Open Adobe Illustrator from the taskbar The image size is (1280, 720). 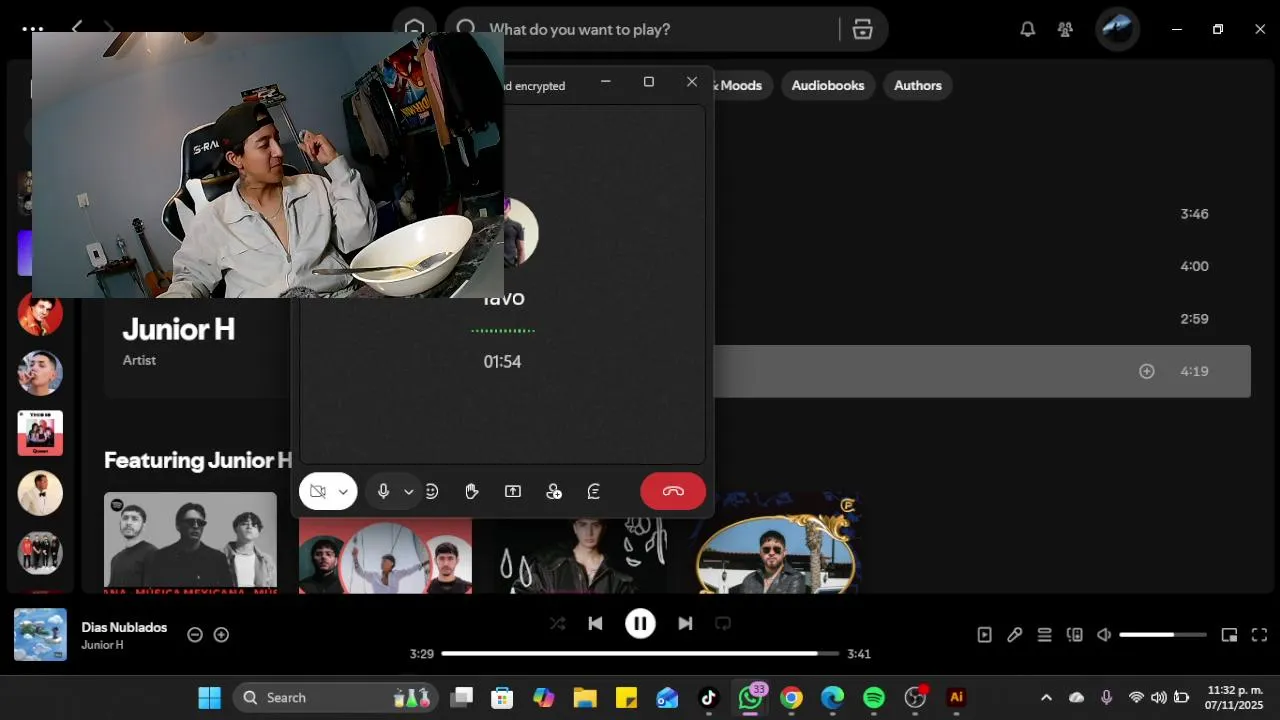(956, 697)
